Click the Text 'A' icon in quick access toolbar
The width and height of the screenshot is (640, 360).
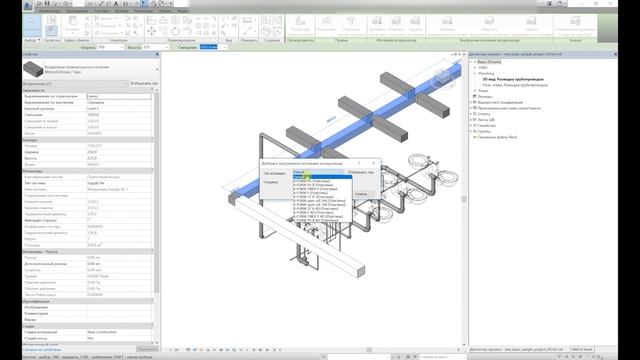tap(116, 4)
